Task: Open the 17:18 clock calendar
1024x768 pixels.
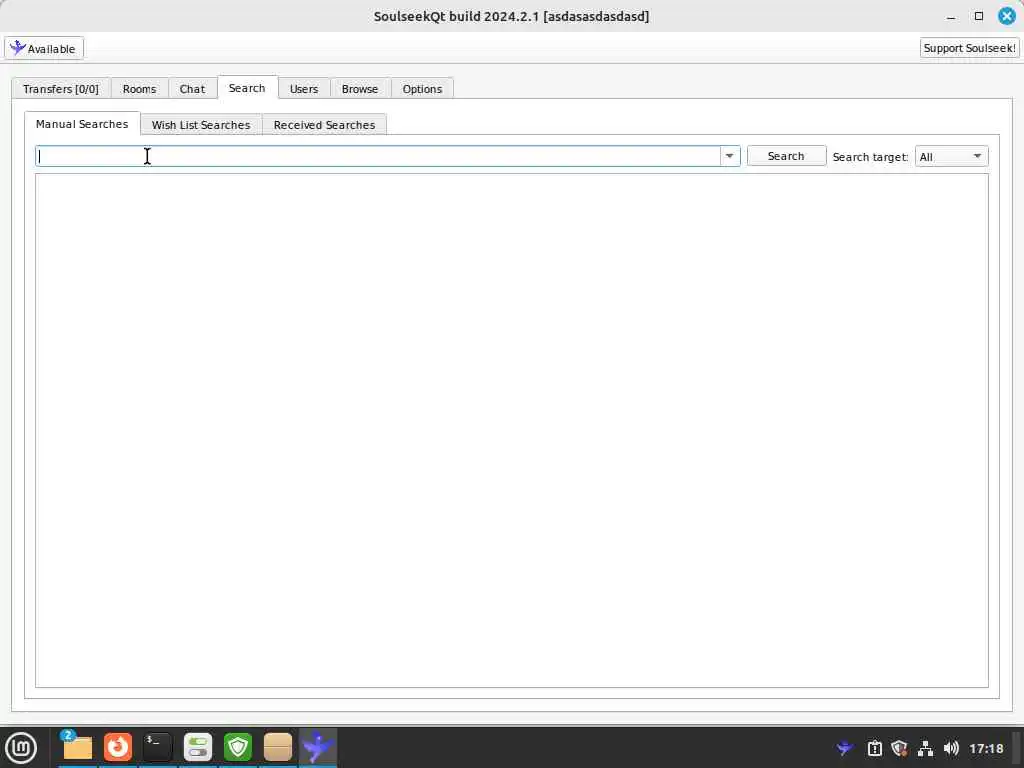Action: [x=986, y=748]
